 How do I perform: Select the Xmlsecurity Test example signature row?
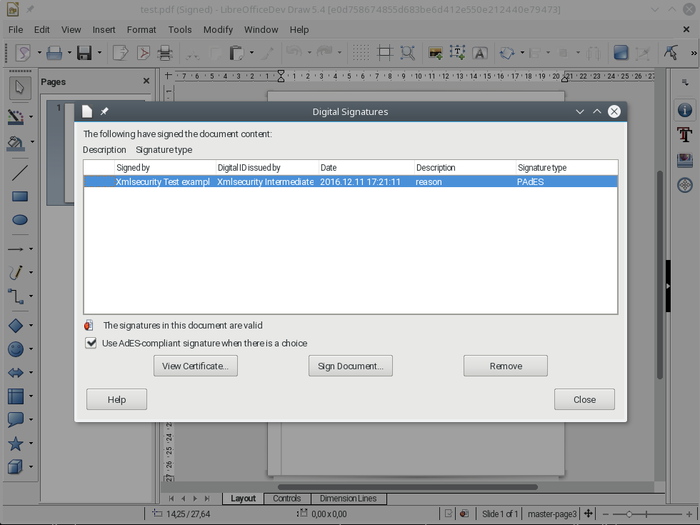350,182
